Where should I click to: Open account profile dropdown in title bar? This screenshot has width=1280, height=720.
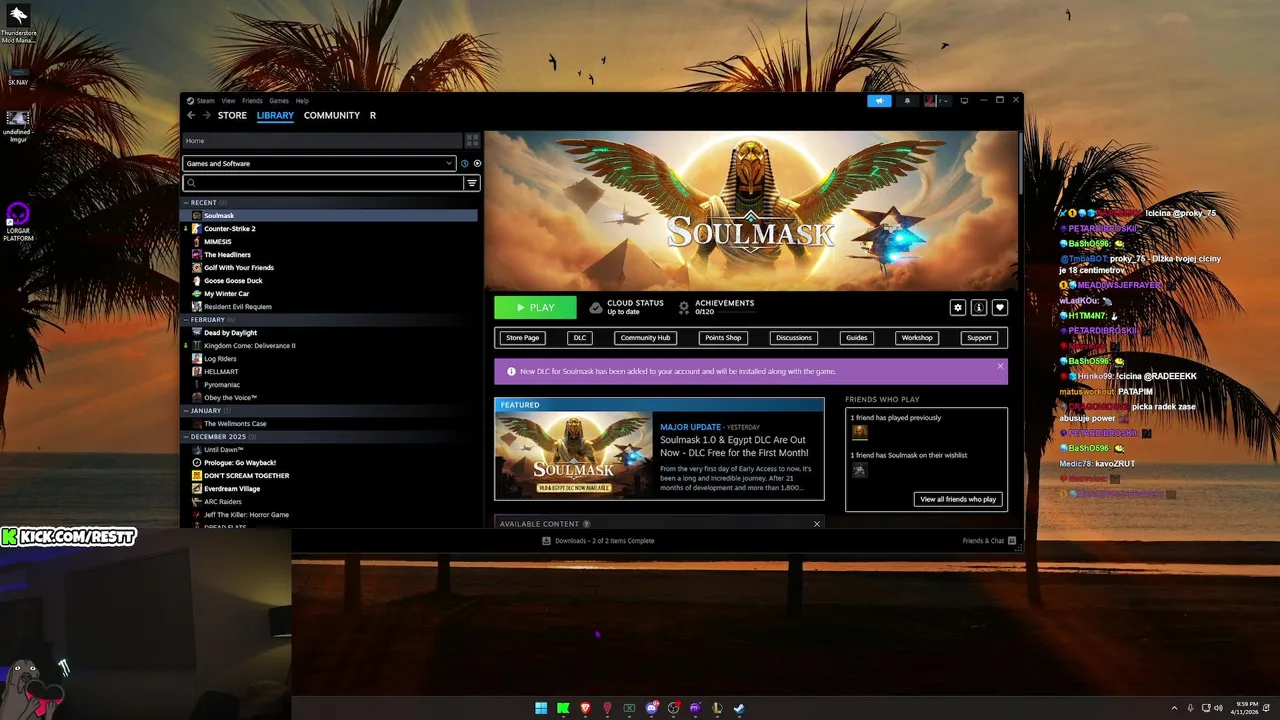tap(936, 100)
